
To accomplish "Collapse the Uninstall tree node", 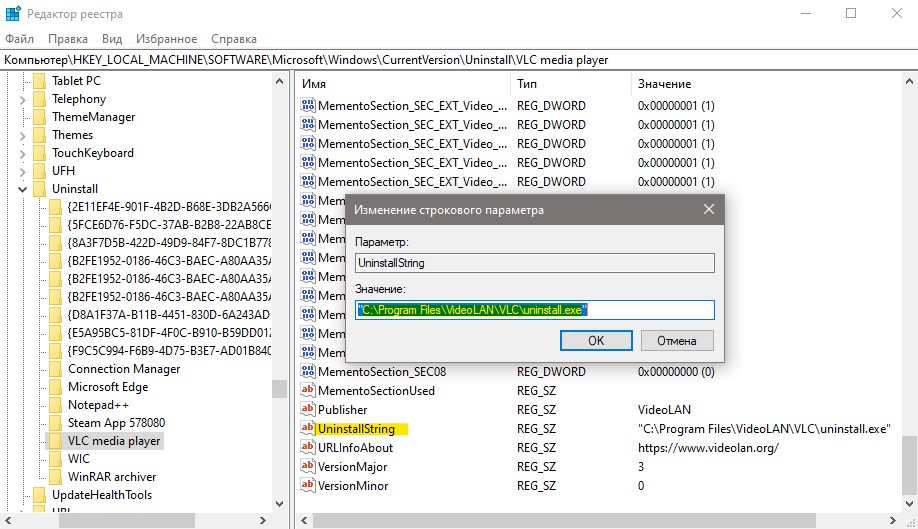I will click(x=22, y=189).
